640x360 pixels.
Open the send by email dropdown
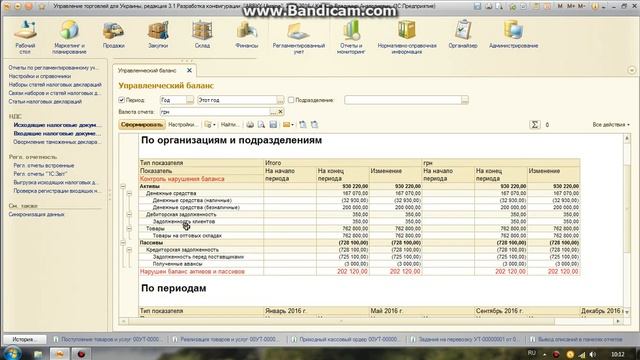coord(288,124)
